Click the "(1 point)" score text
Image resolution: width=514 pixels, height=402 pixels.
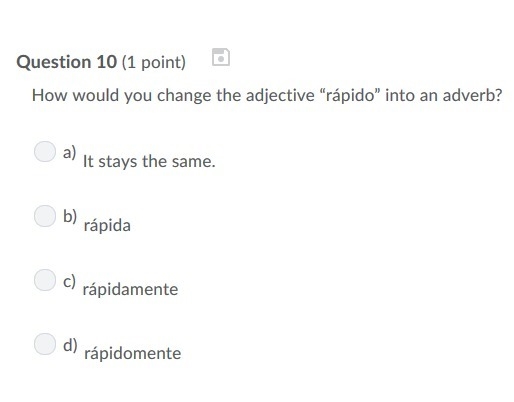click(154, 62)
